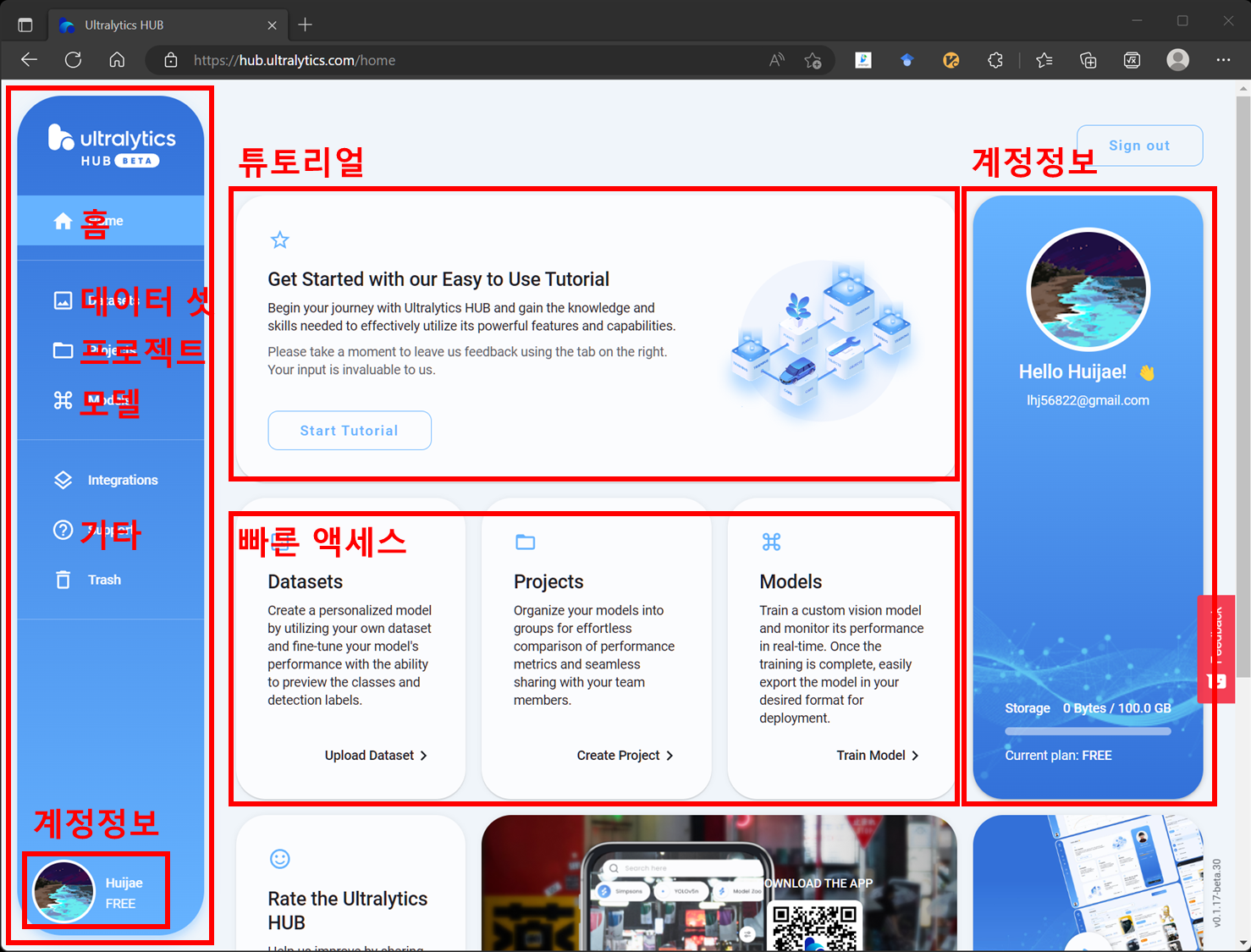Click Upload Dataset link

377,755
